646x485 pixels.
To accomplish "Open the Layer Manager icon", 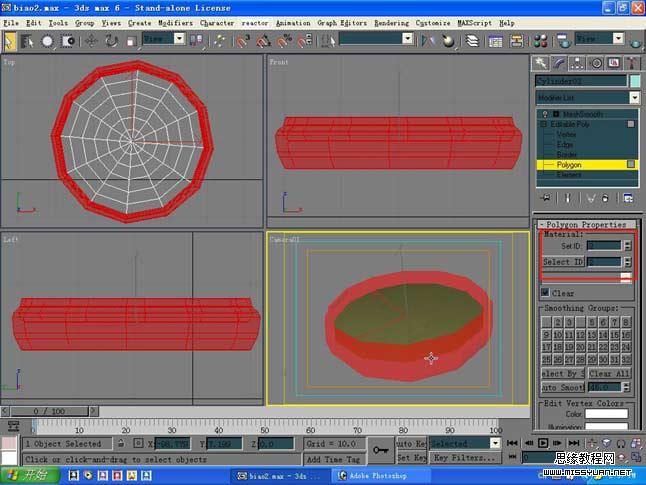I will [472, 41].
